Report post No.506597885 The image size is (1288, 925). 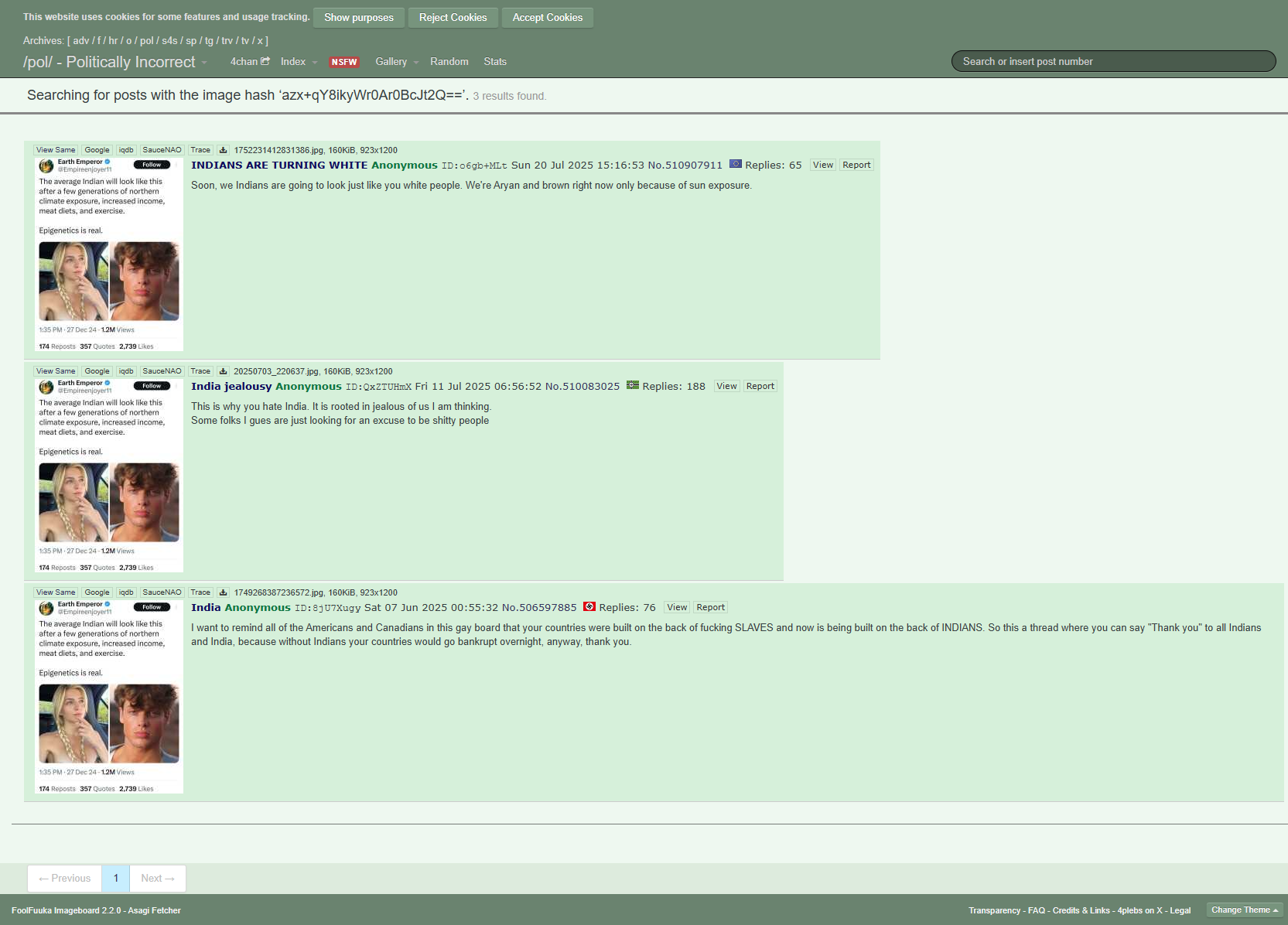[710, 607]
